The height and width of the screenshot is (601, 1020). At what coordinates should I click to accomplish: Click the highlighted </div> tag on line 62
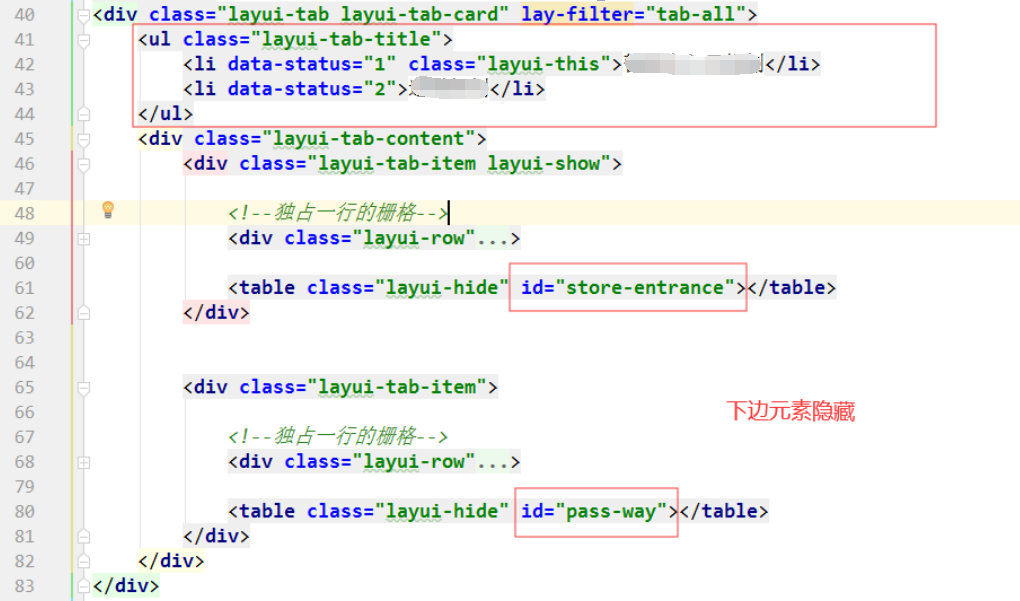216,313
